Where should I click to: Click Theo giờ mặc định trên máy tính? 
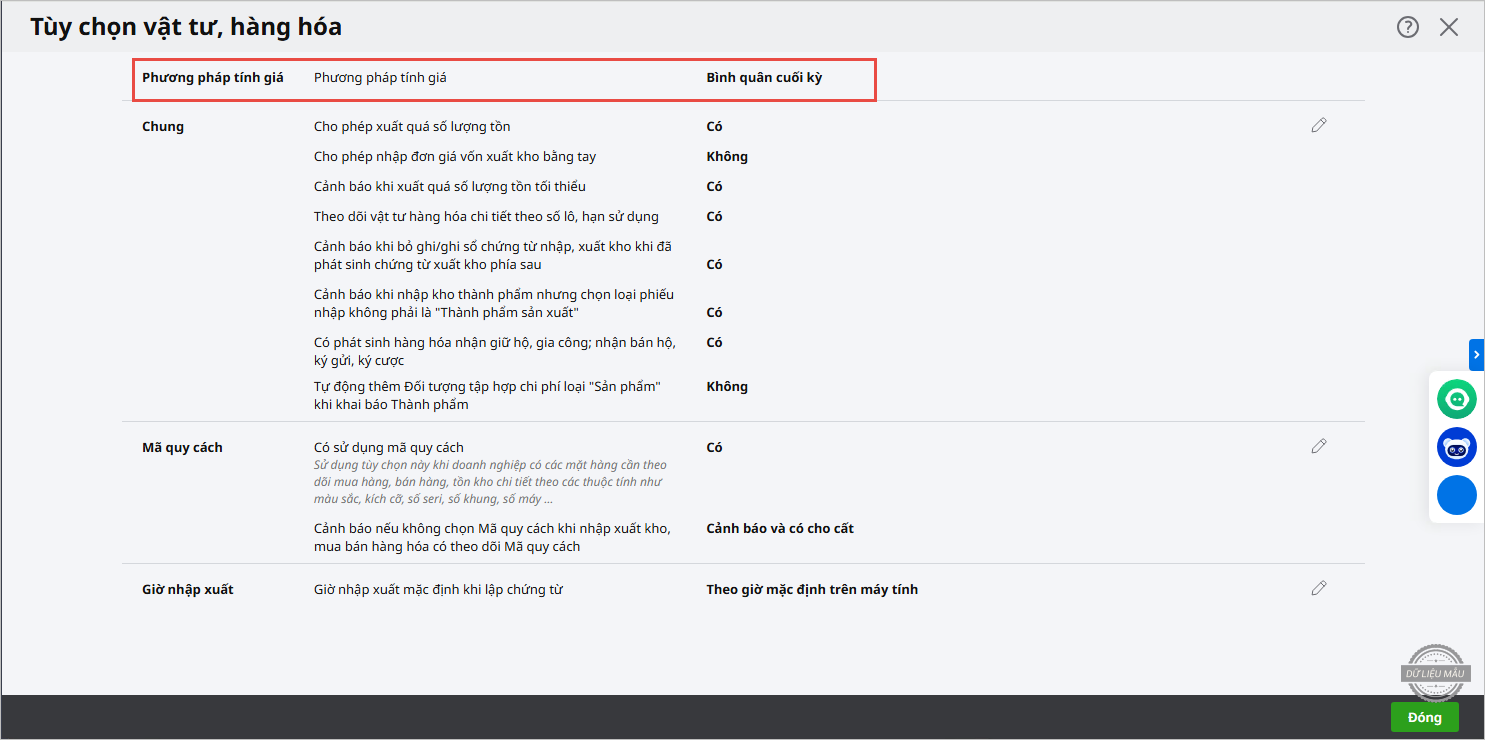pos(812,590)
